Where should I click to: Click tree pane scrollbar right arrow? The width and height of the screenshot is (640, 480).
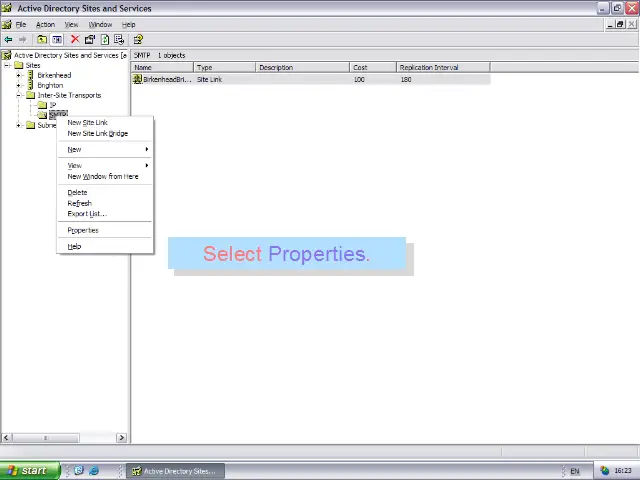(121, 438)
